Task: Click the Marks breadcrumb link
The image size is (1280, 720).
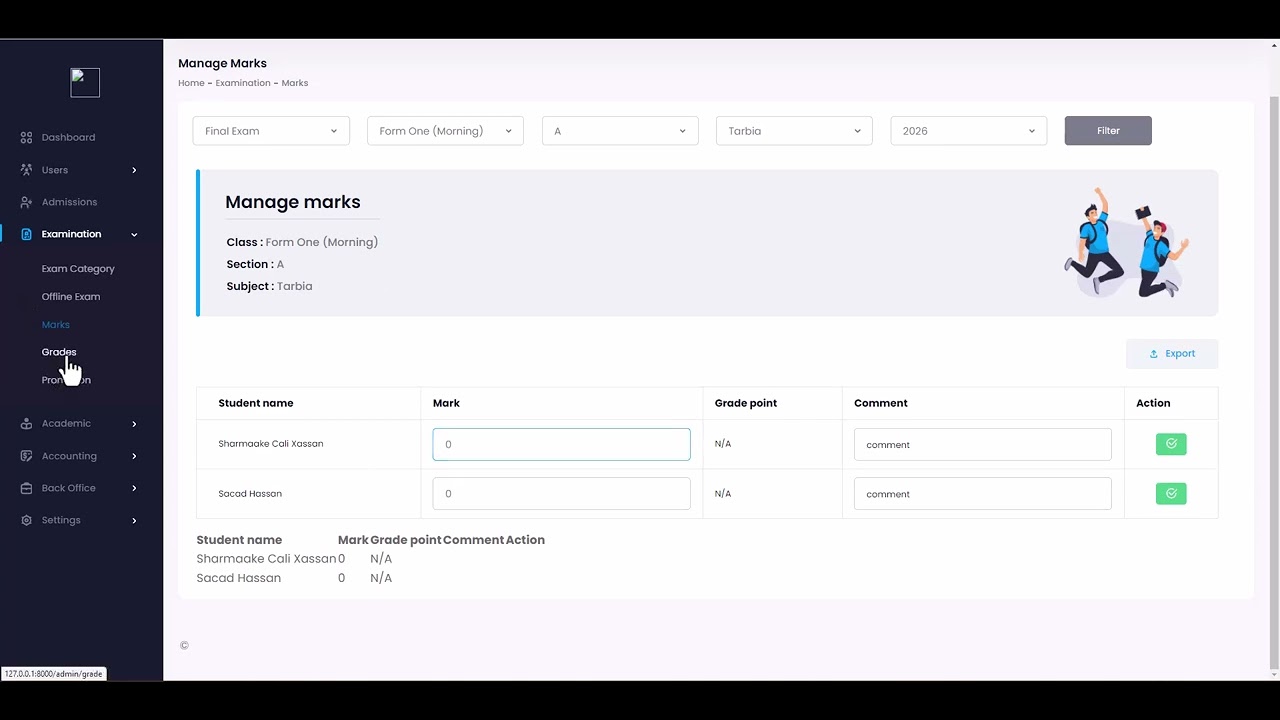Action: 295,83
